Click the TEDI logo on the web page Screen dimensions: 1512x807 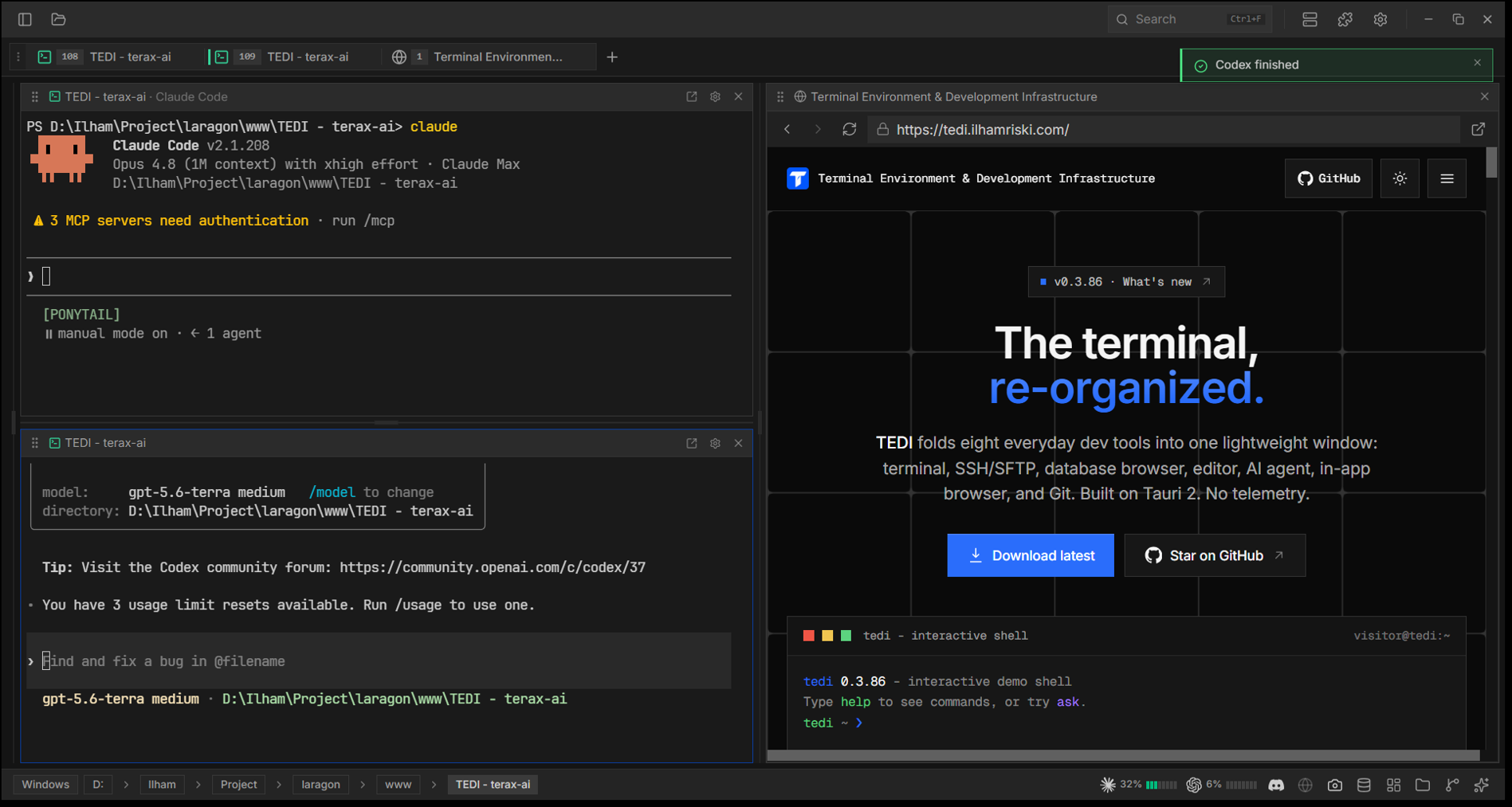click(x=798, y=178)
